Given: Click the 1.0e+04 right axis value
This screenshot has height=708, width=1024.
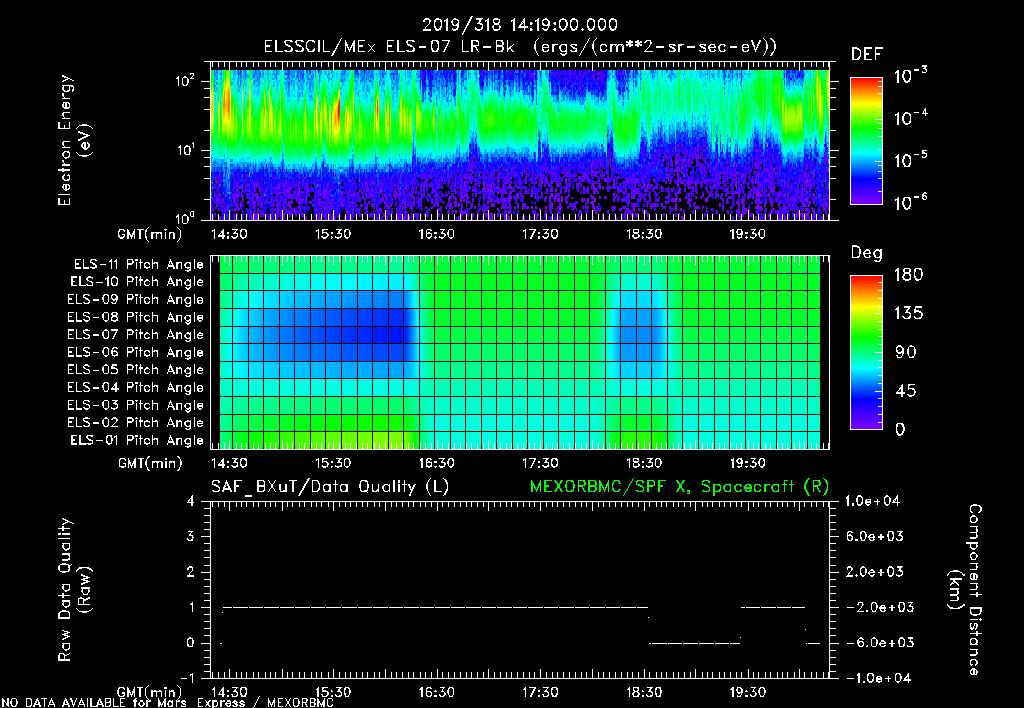Looking at the screenshot, I should coord(873,501).
